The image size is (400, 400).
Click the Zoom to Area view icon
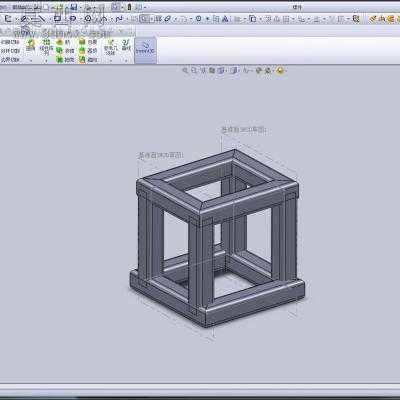(194, 70)
